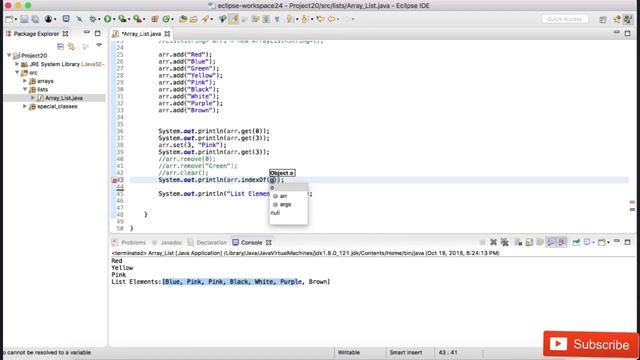Click the Debug bug toolbar icon

(93, 19)
